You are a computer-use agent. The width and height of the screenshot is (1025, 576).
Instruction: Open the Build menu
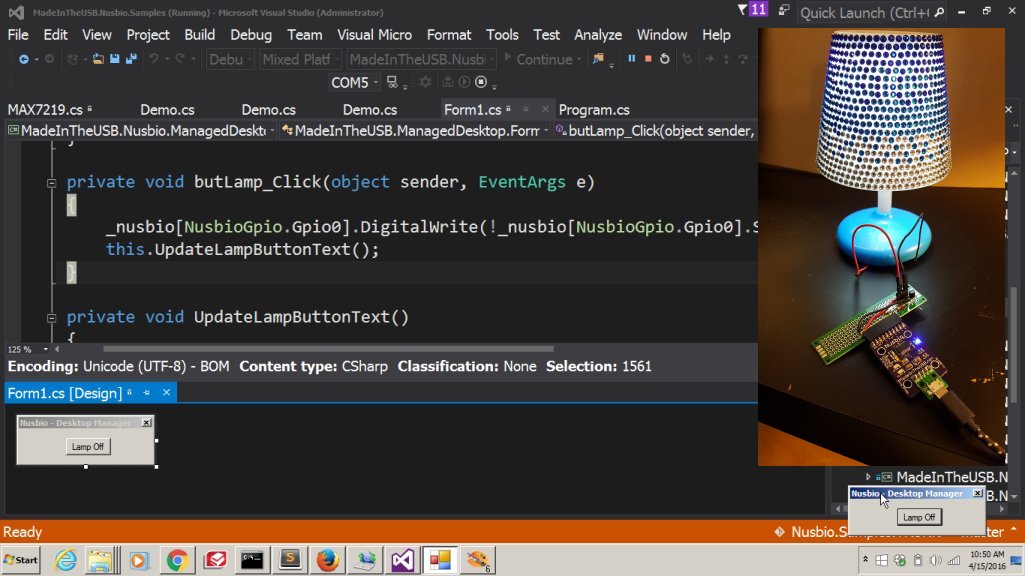199,35
